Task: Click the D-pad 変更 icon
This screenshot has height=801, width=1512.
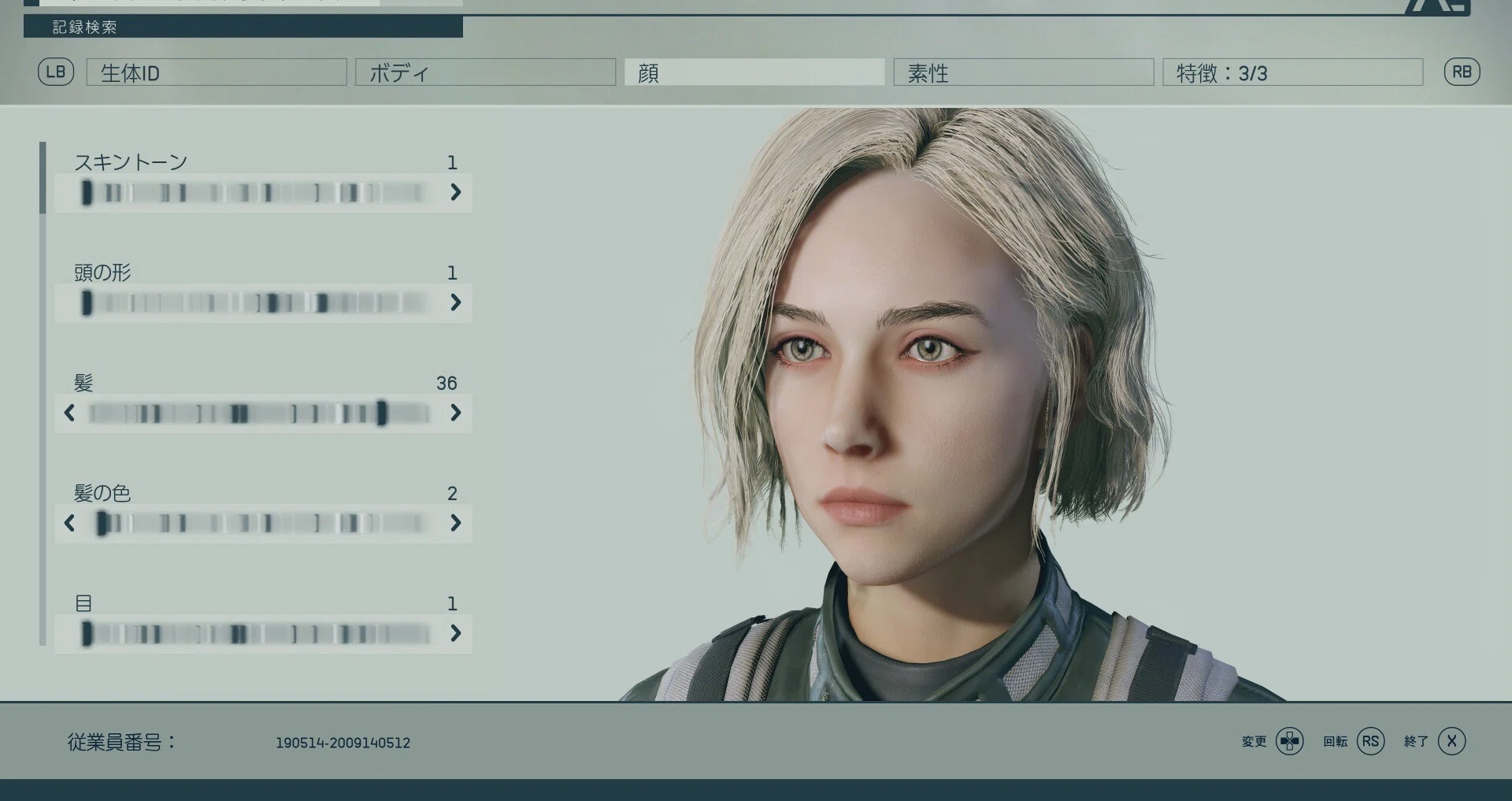Action: click(x=1289, y=741)
